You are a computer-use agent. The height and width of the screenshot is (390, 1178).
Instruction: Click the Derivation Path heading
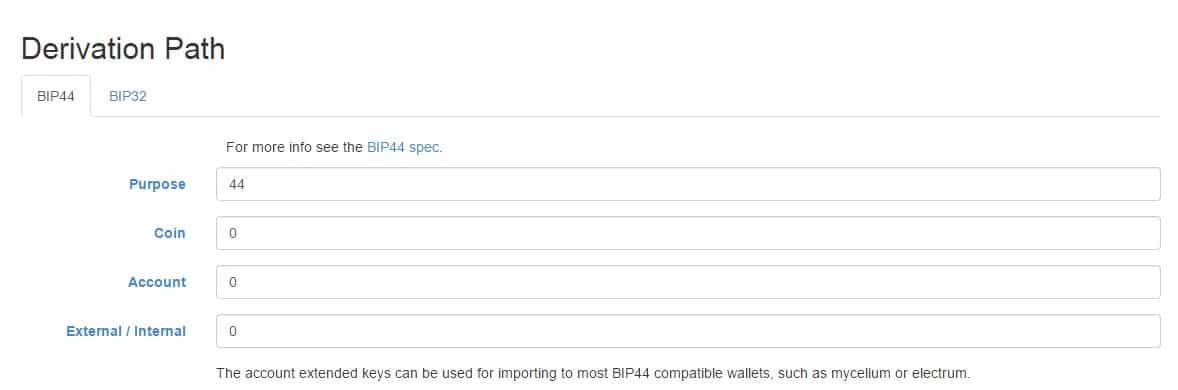(x=123, y=49)
